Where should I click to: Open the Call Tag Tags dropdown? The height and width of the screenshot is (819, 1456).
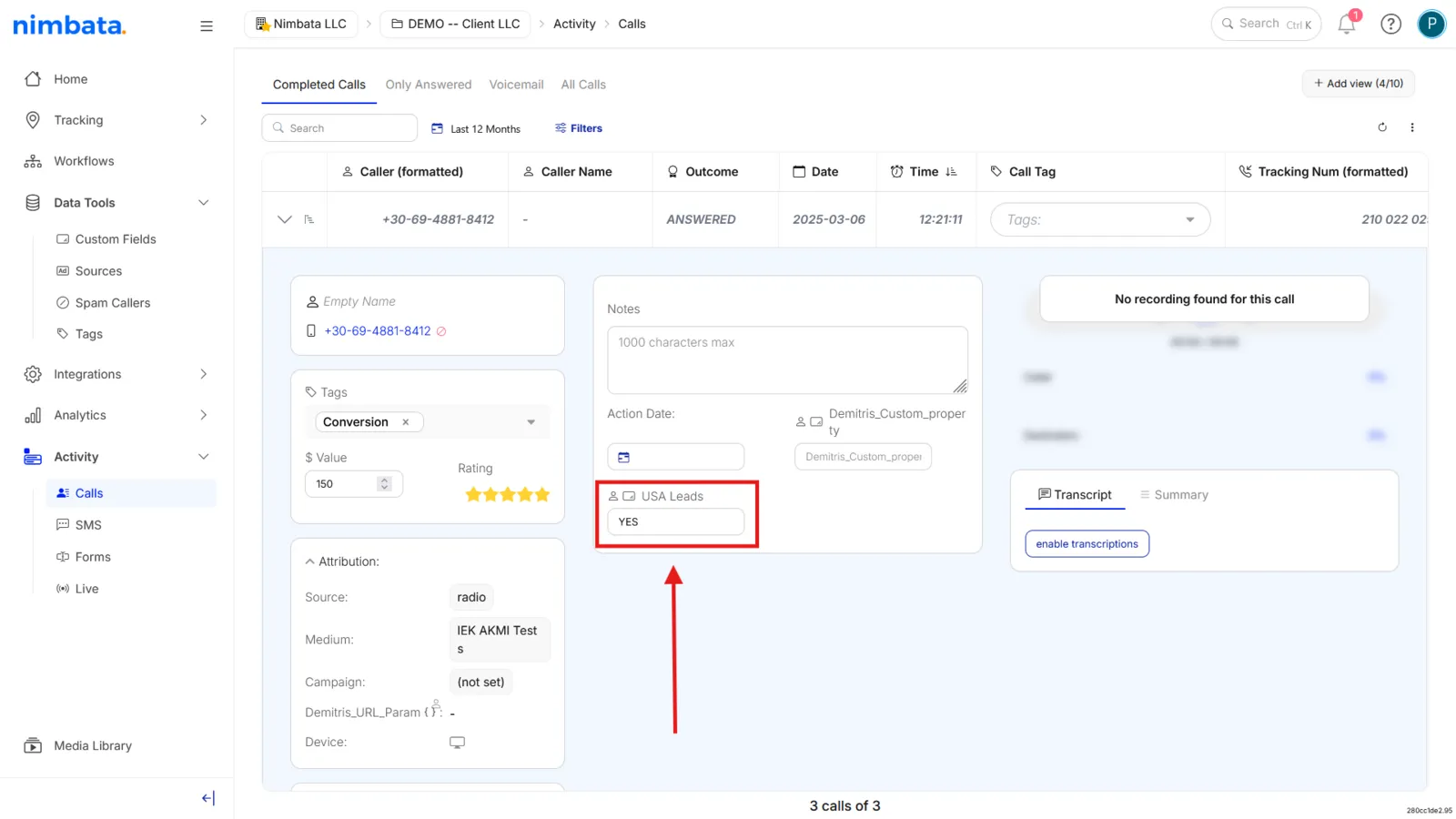[x=1100, y=219]
